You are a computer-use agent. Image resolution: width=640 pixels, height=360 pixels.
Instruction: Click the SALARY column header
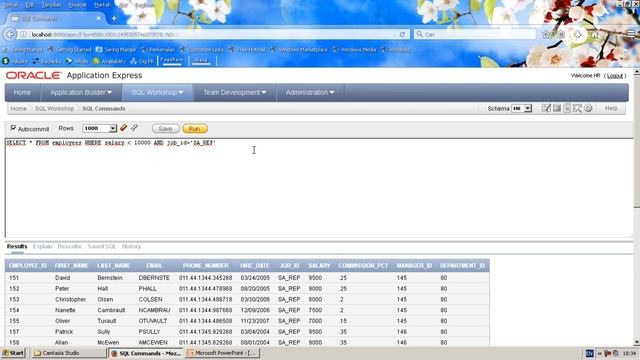pyautogui.click(x=319, y=266)
